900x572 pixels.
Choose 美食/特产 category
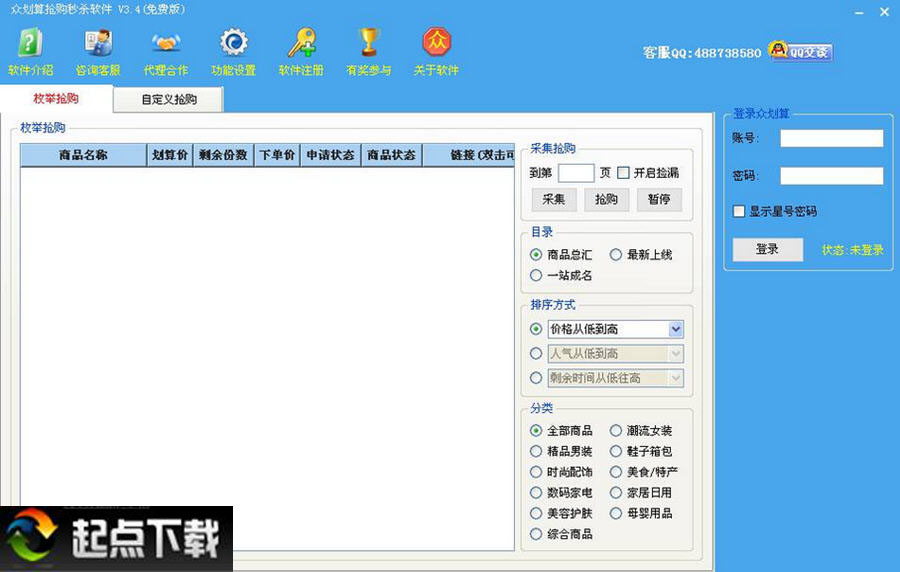[x=615, y=472]
